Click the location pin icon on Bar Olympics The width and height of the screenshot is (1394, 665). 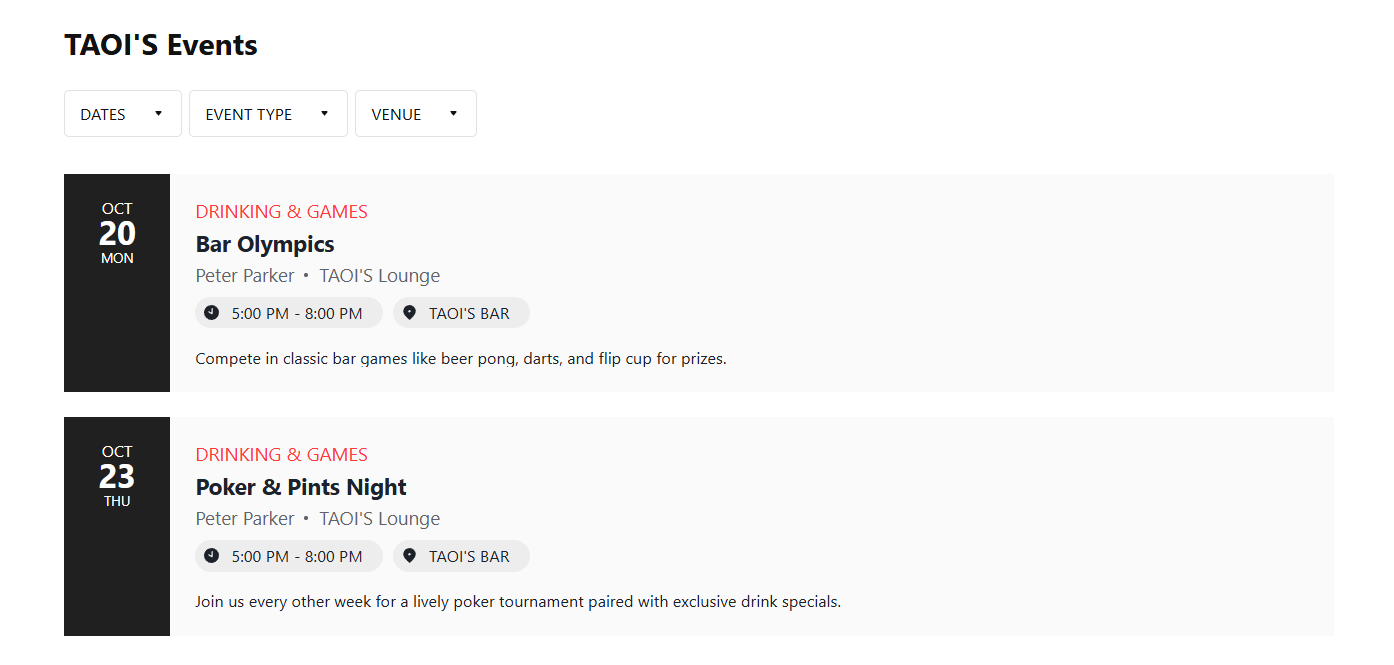tap(409, 313)
